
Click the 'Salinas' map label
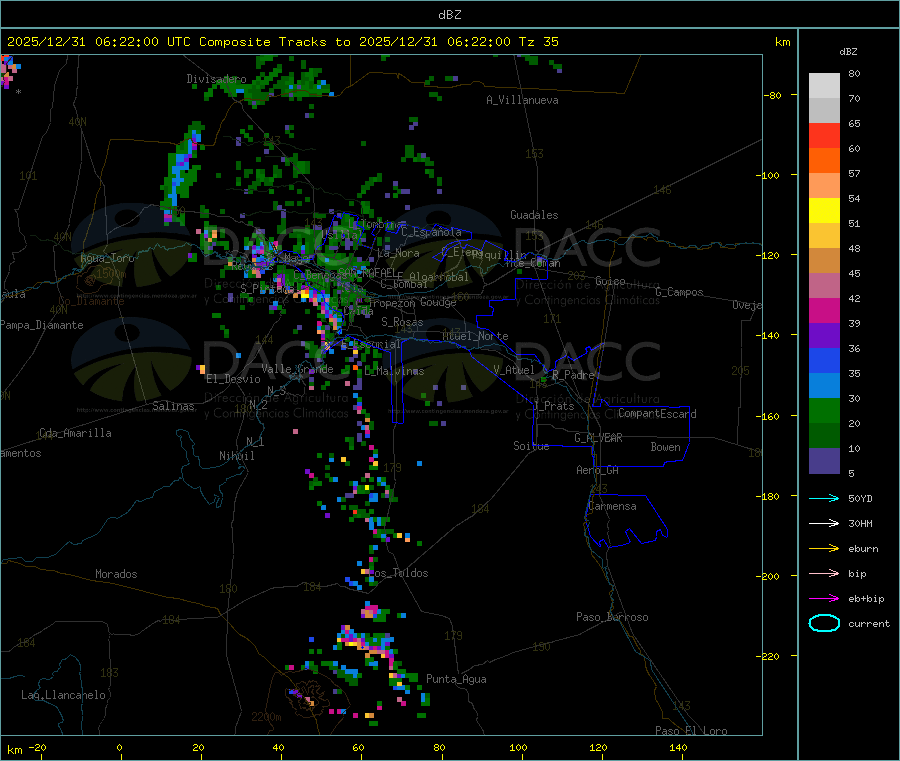(173, 406)
